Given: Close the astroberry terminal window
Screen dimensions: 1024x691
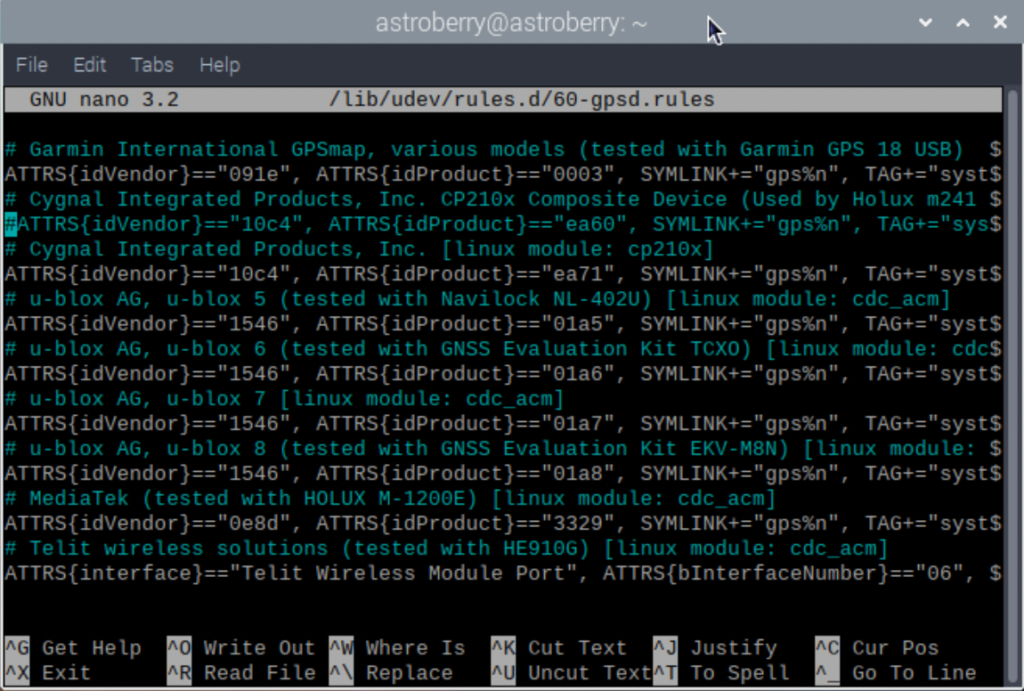Looking at the screenshot, I should [x=1000, y=22].
